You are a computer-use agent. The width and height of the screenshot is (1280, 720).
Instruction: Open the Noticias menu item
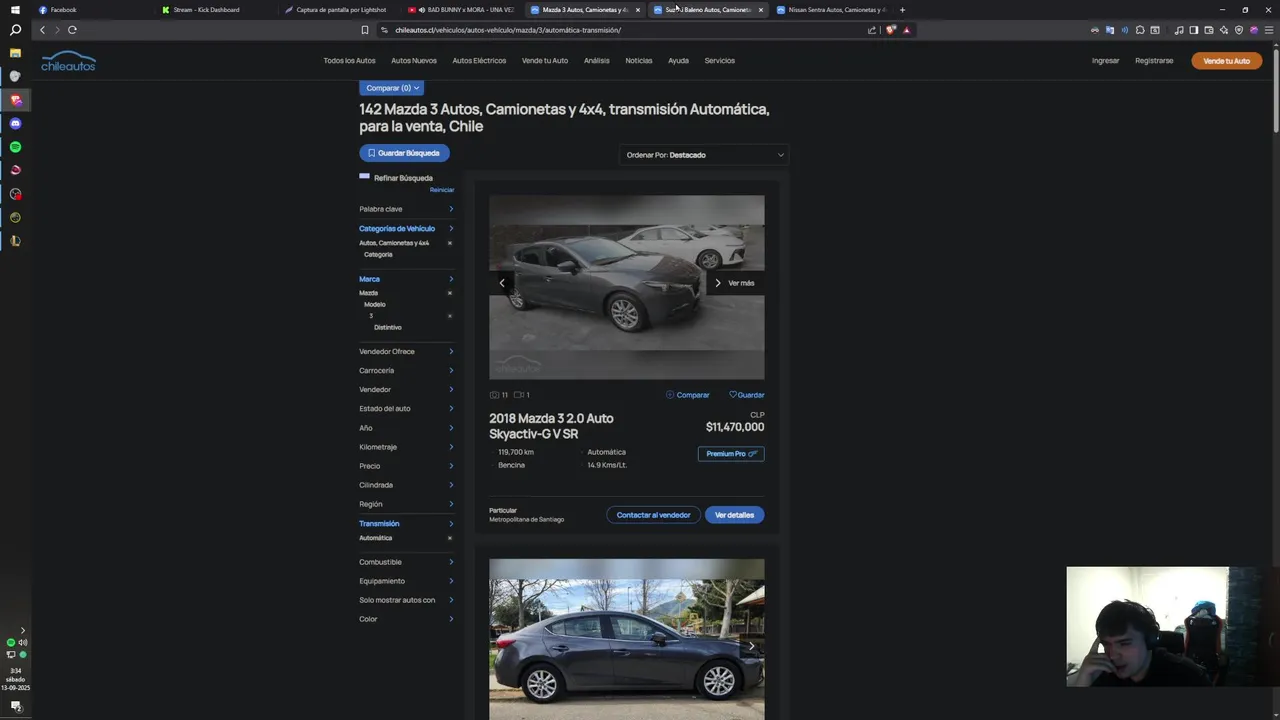click(x=639, y=61)
